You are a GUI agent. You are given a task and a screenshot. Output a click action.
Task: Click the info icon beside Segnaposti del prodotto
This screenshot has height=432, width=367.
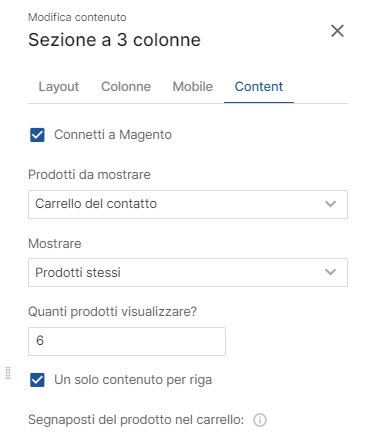pos(260,420)
